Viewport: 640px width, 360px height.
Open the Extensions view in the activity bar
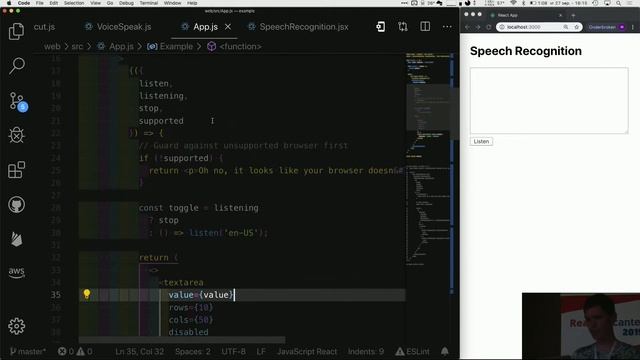[x=16, y=170]
